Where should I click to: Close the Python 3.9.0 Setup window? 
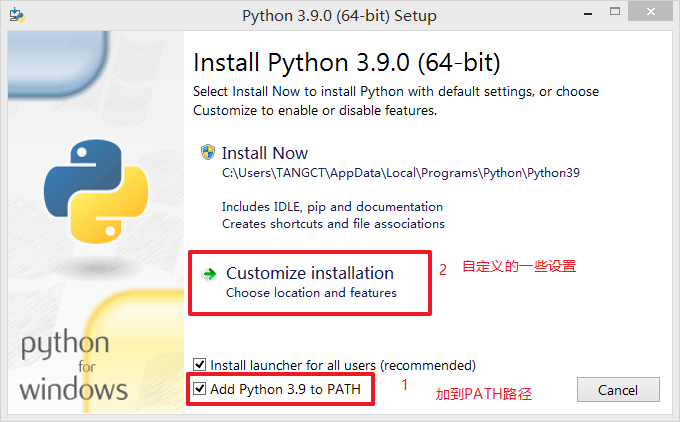[651, 12]
